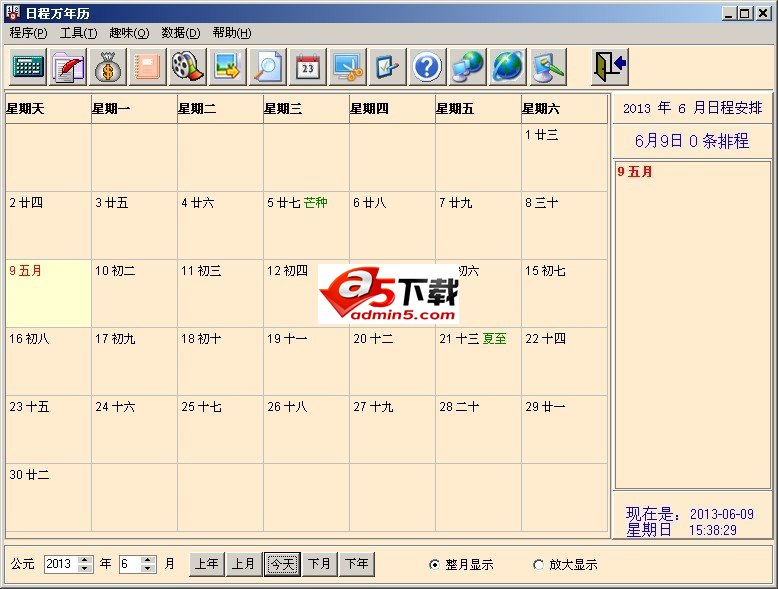Open the 工具(T) menu
Image resolution: width=778 pixels, height=589 pixels.
(x=78, y=33)
